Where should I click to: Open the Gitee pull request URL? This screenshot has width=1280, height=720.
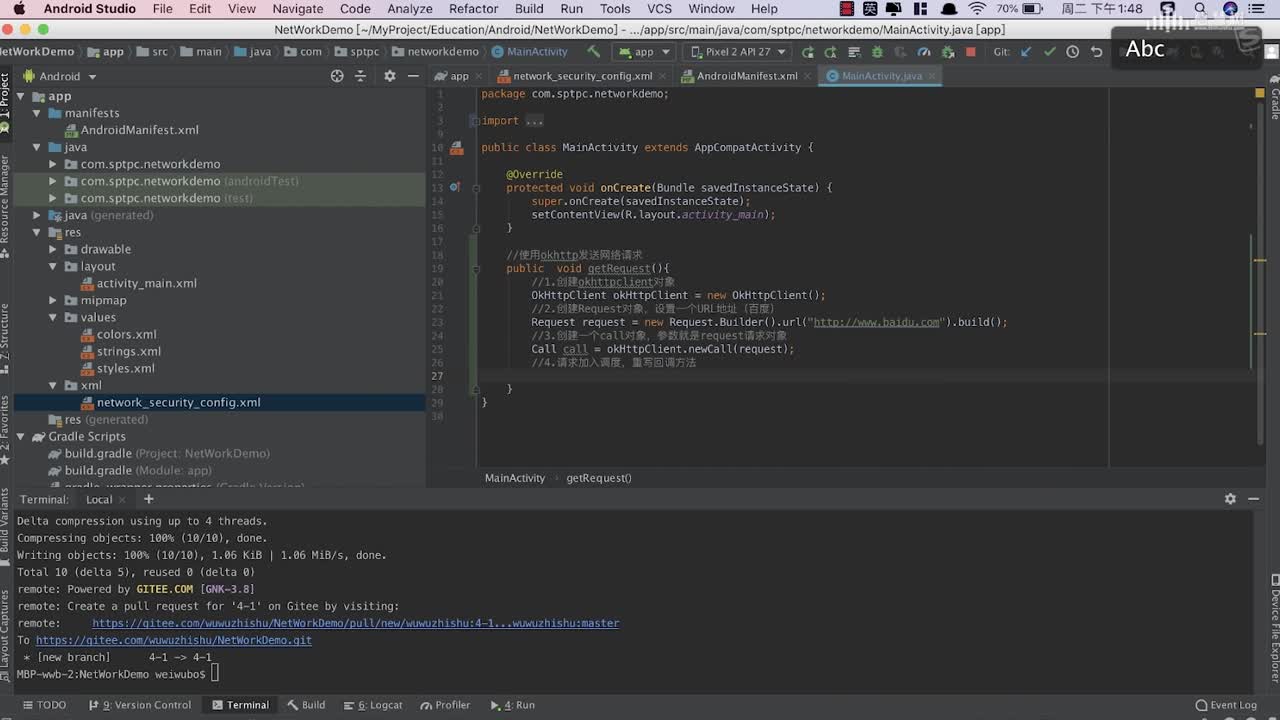click(356, 623)
